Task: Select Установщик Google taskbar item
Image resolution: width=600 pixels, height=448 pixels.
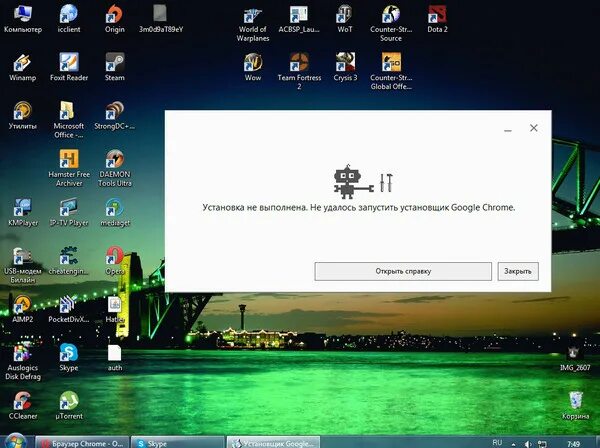Action: click(x=273, y=442)
